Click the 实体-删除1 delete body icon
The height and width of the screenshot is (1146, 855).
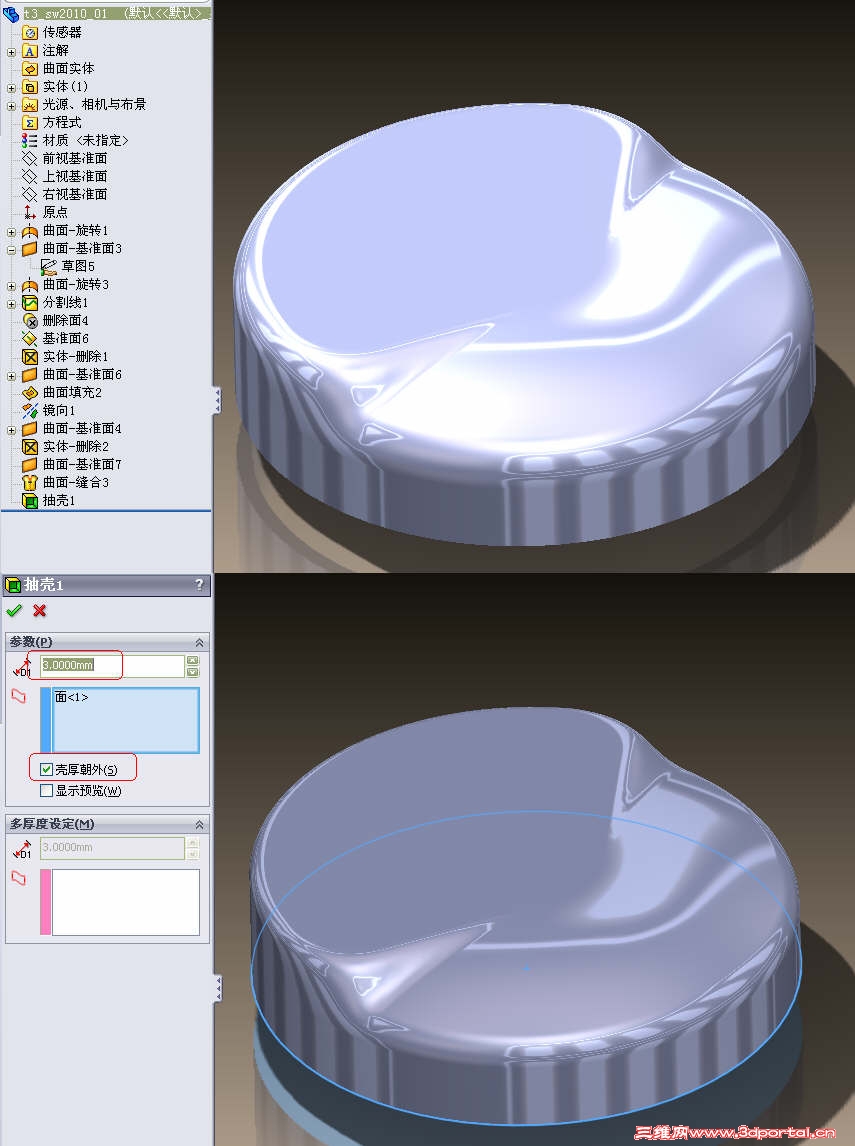[30, 356]
